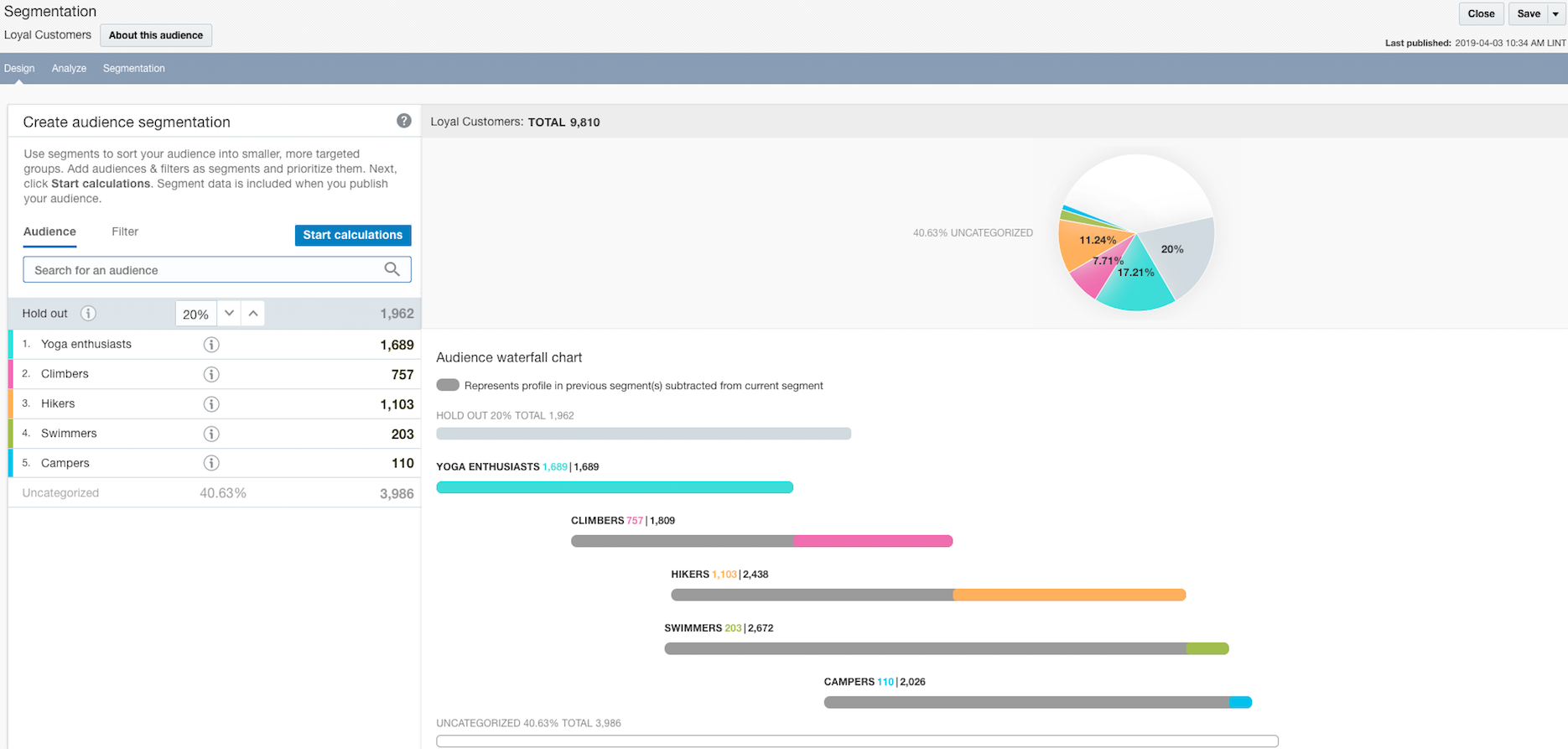Click the Hold Out gray waterfall bar
1568x749 pixels.
644,434
